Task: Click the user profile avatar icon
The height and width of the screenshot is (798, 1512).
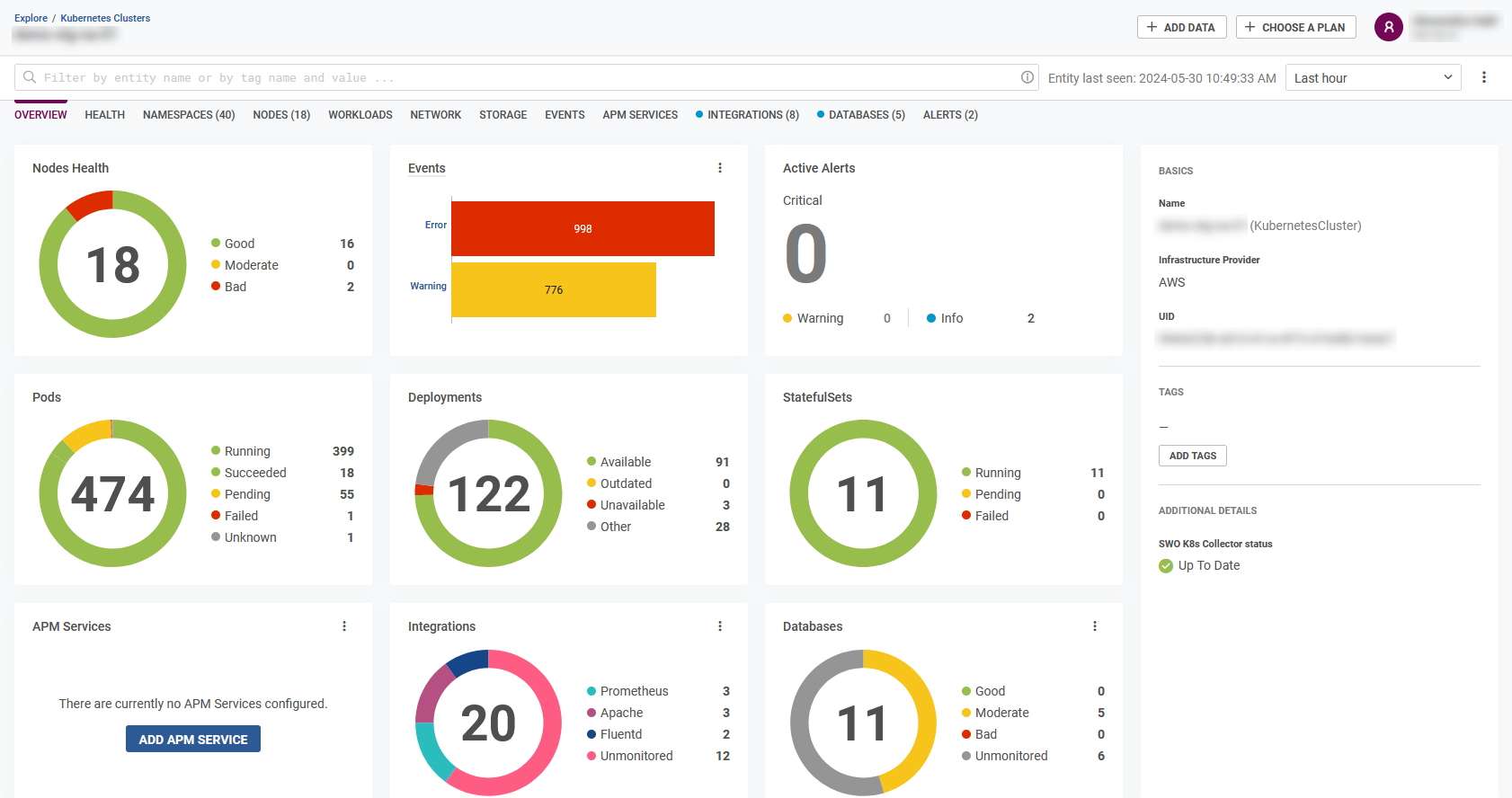Action: [x=1388, y=27]
